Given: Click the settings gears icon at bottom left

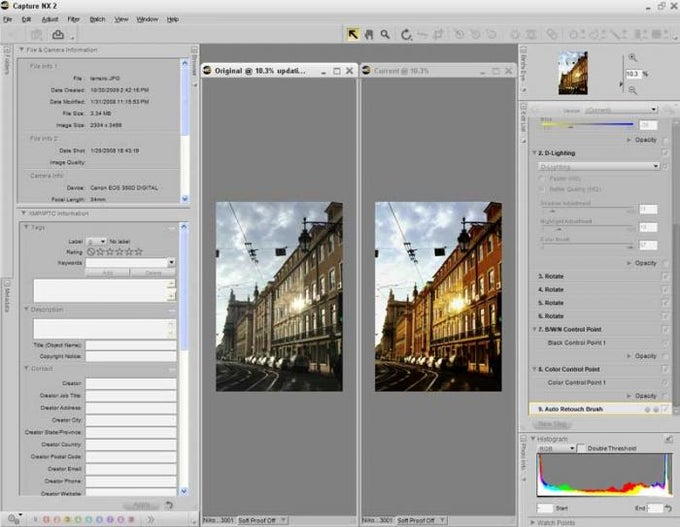Looking at the screenshot, I should coord(13,519).
